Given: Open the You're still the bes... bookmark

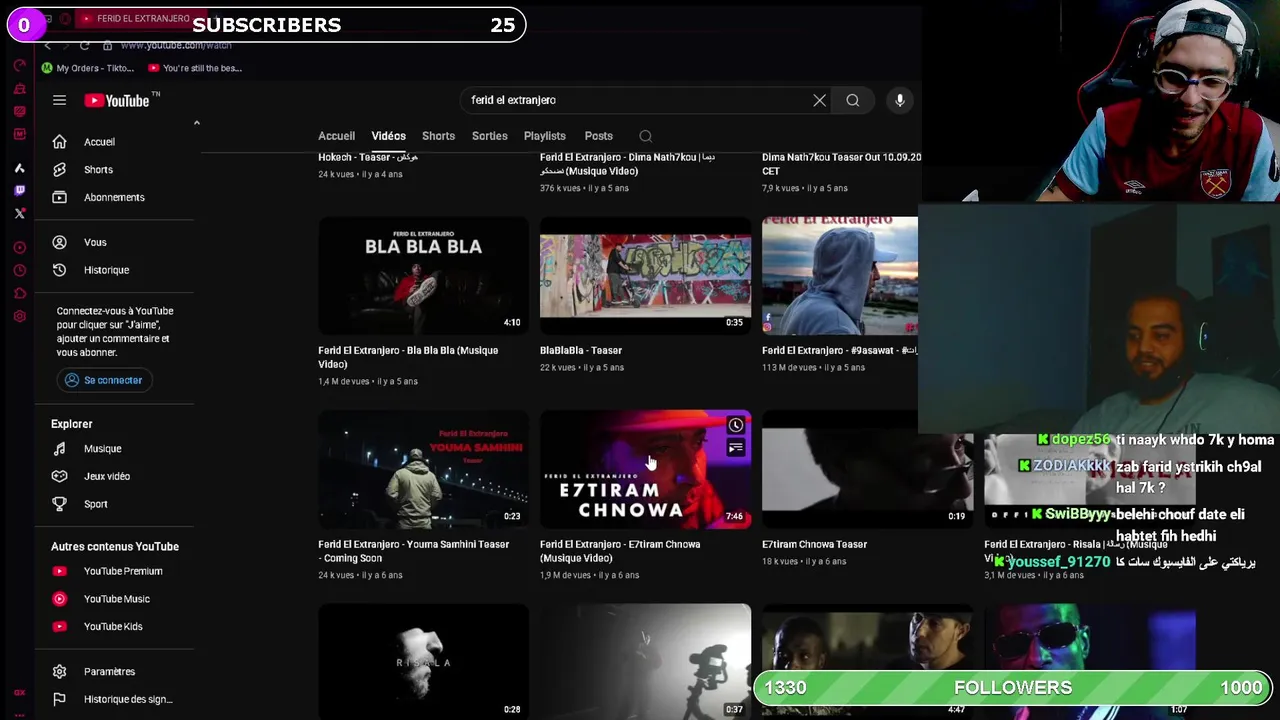Looking at the screenshot, I should point(195,68).
